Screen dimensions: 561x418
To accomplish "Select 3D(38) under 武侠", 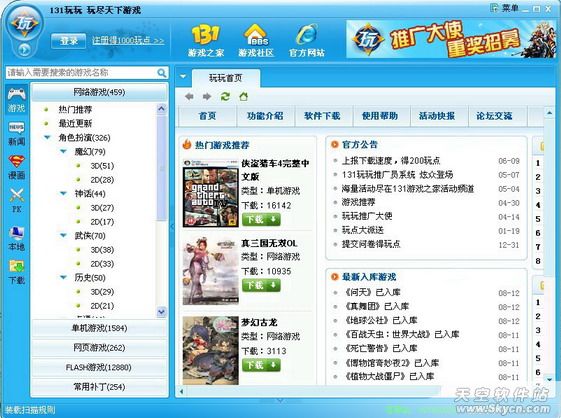I will pos(102,250).
